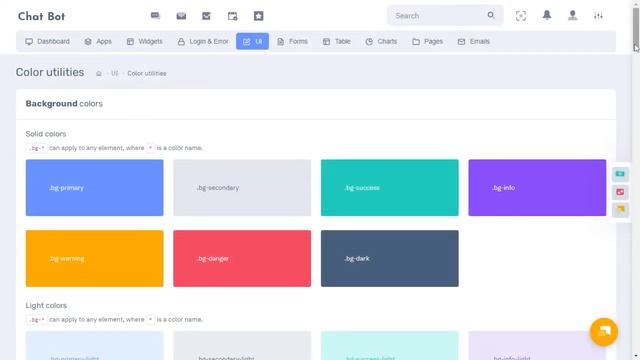Open settings sliders icon
640x360 pixels.
[598, 16]
